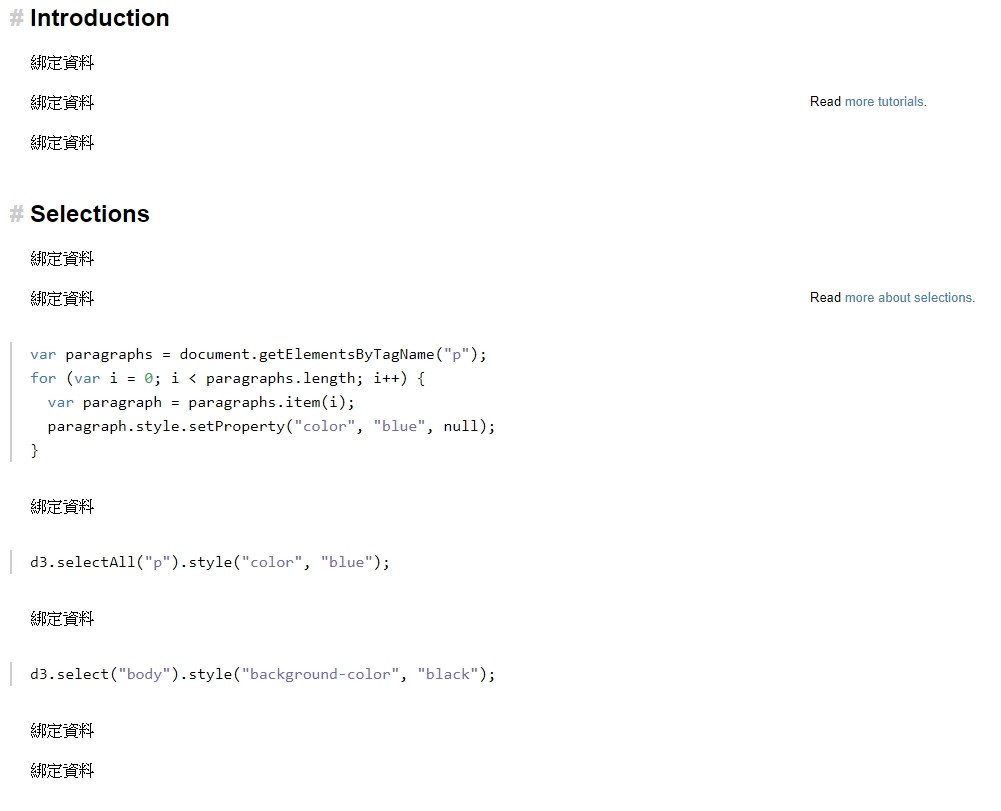This screenshot has width=1001, height=811.
Task: Click the d3.select("body") code snippet
Action: 262,674
